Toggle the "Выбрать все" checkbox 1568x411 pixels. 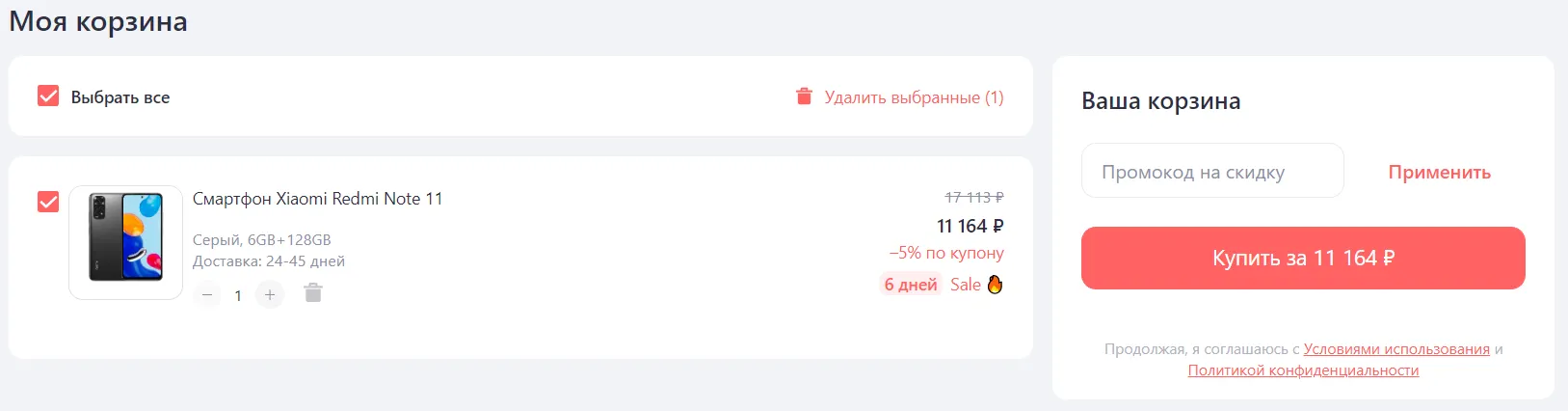coord(48,96)
